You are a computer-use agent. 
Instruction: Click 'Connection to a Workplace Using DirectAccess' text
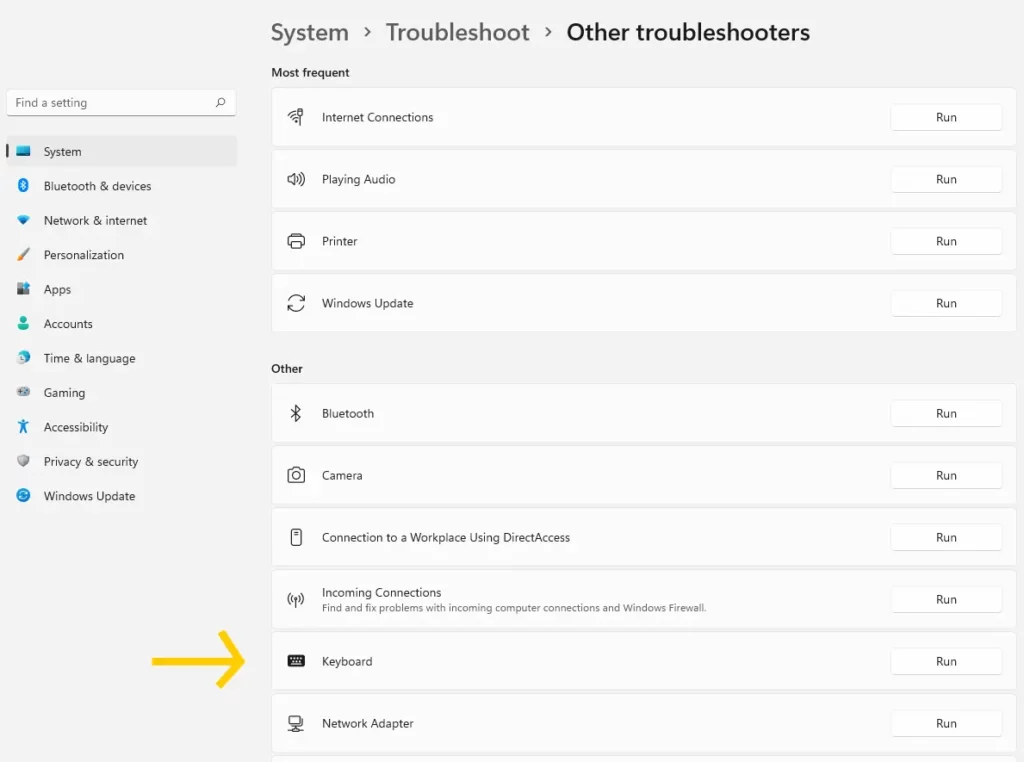pyautogui.click(x=446, y=537)
